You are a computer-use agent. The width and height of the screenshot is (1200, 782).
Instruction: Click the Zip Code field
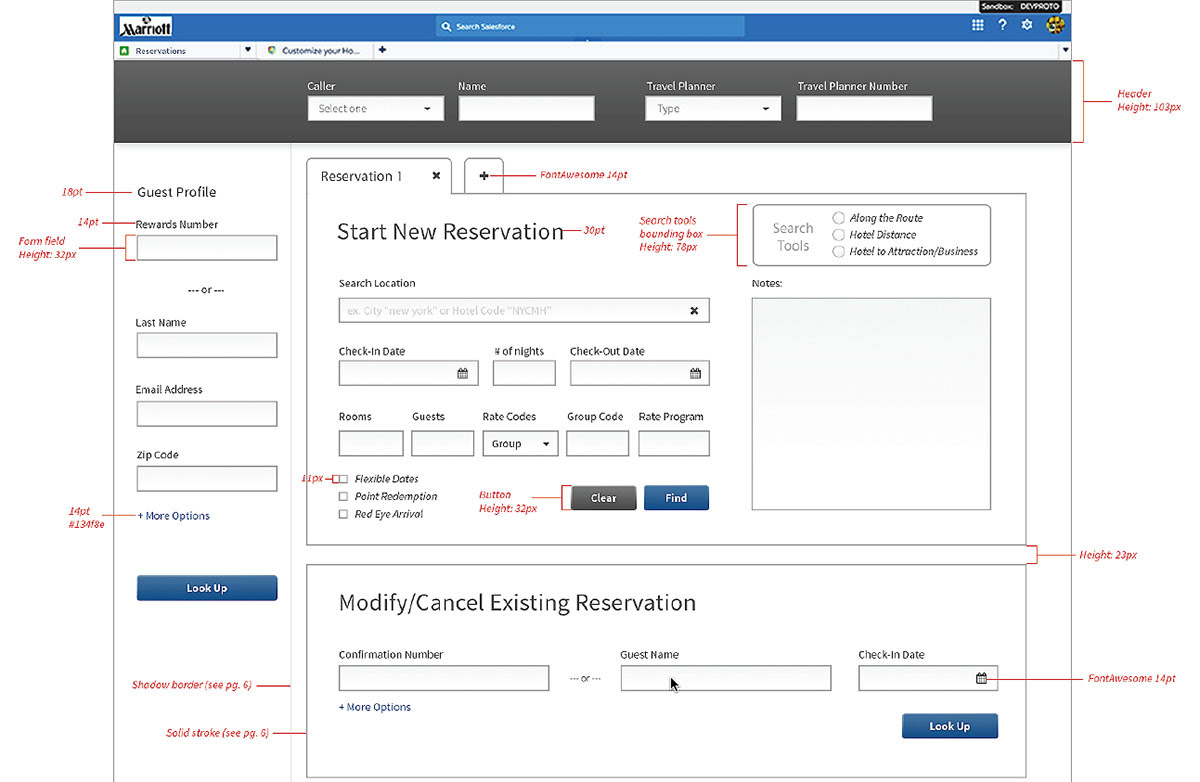207,479
